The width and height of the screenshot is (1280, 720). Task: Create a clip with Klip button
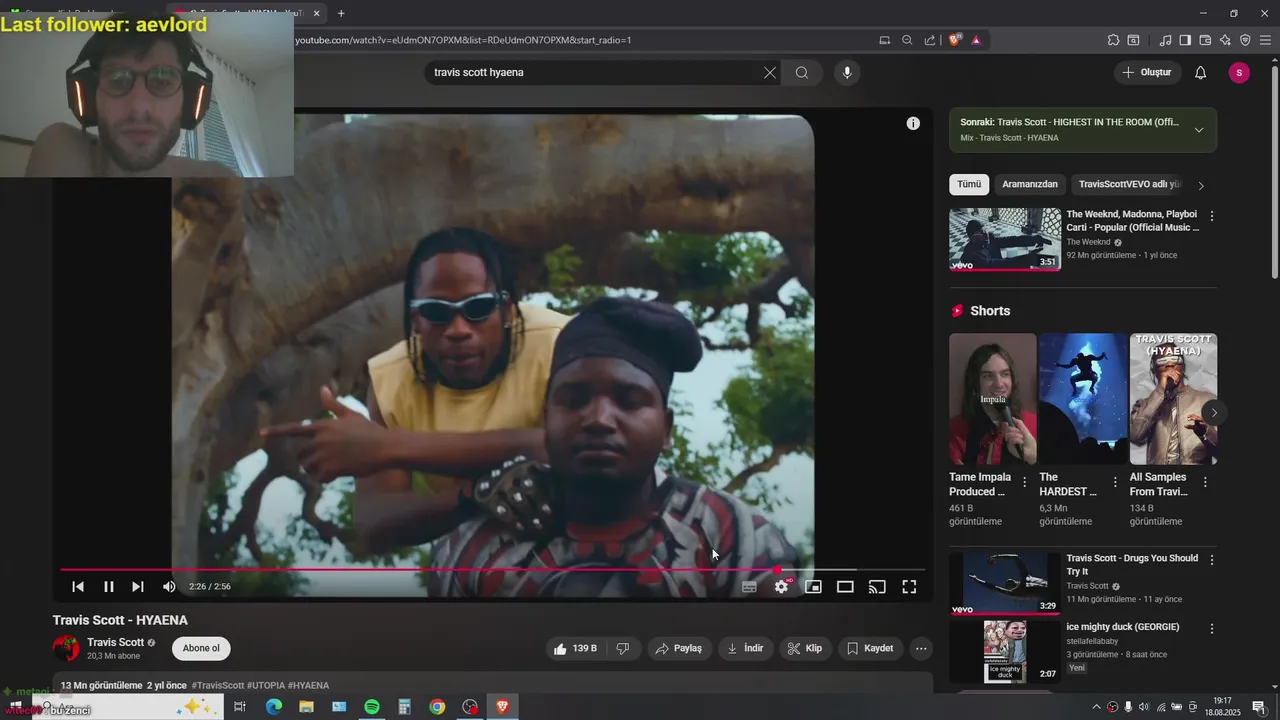[805, 648]
